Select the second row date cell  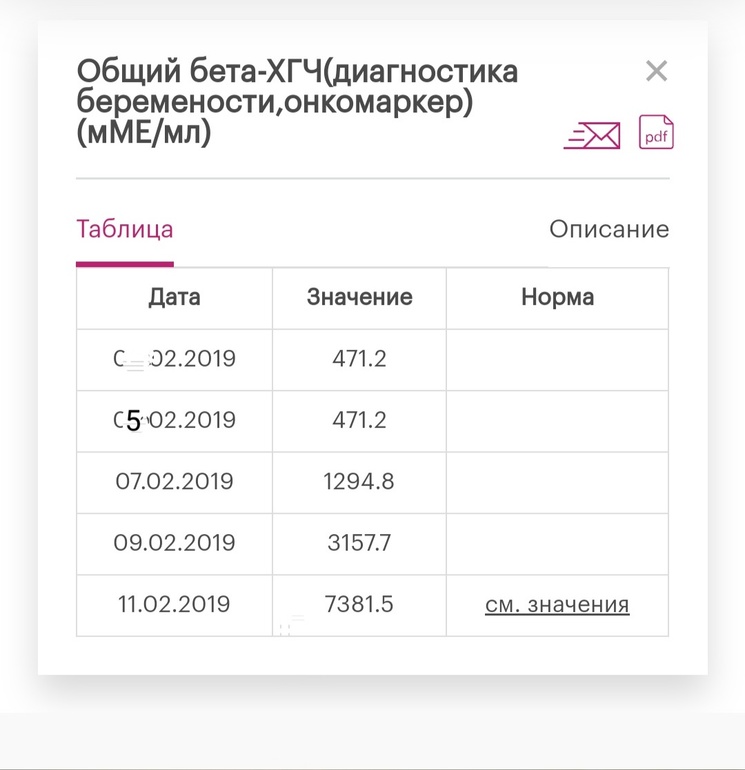click(174, 421)
